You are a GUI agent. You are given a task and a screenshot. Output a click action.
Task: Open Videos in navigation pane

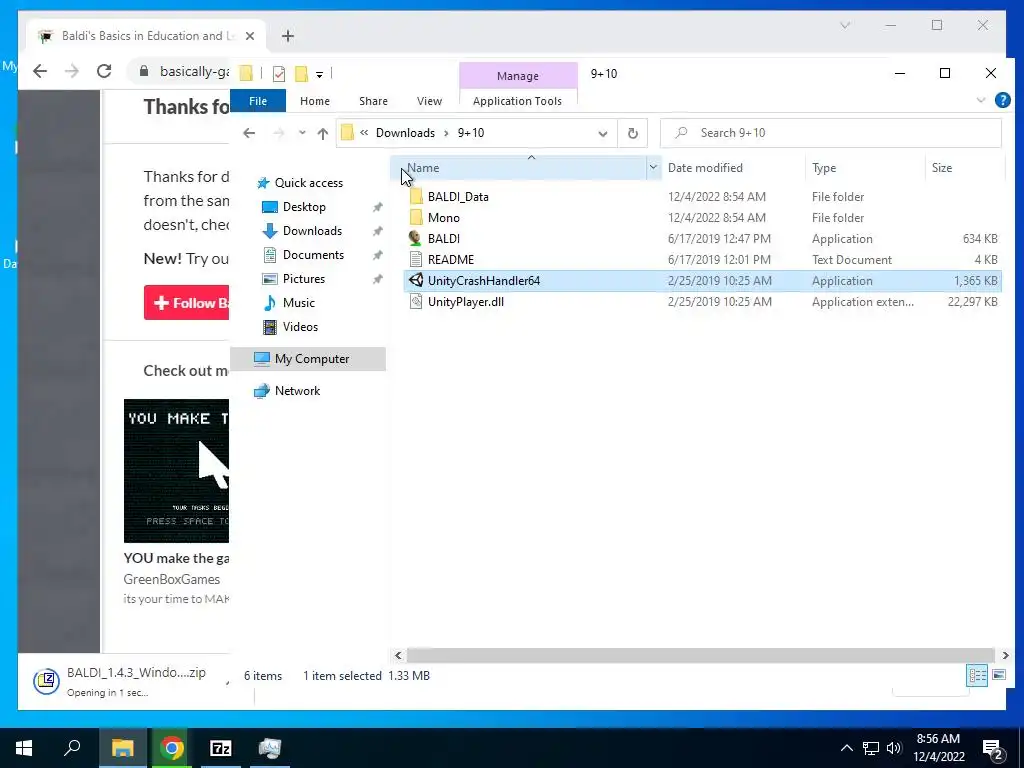pos(300,327)
